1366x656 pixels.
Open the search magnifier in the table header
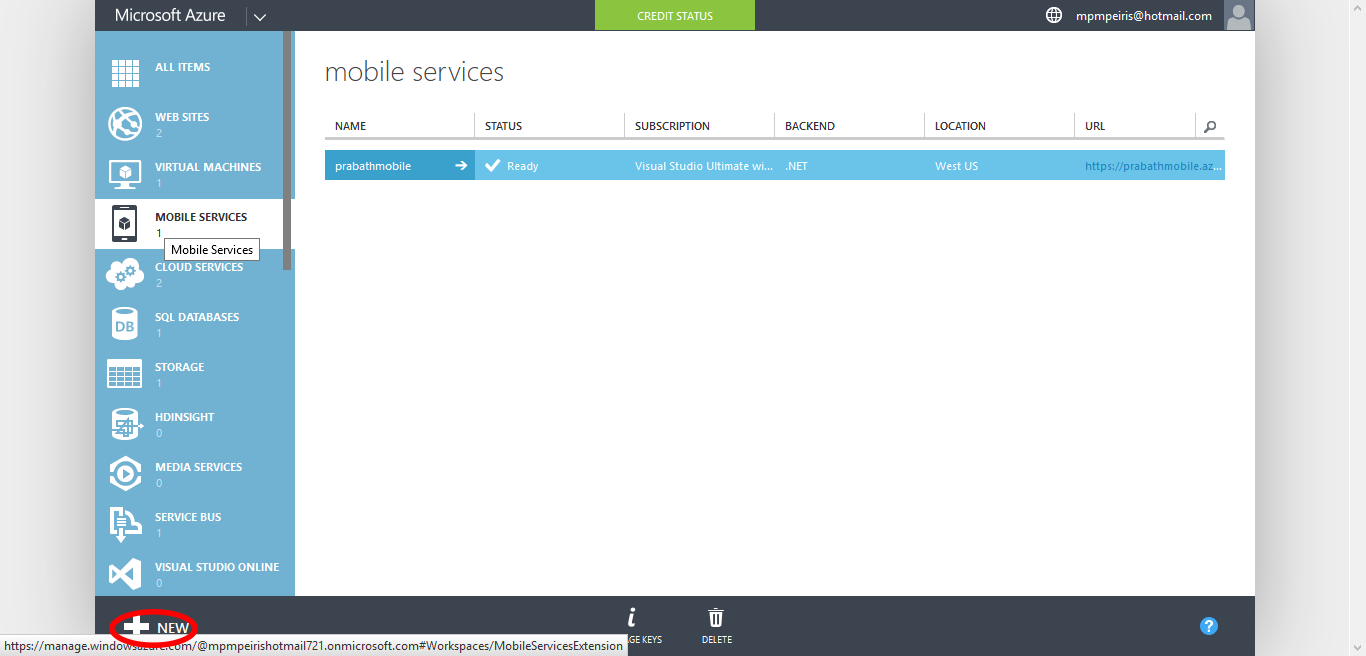coord(1209,126)
